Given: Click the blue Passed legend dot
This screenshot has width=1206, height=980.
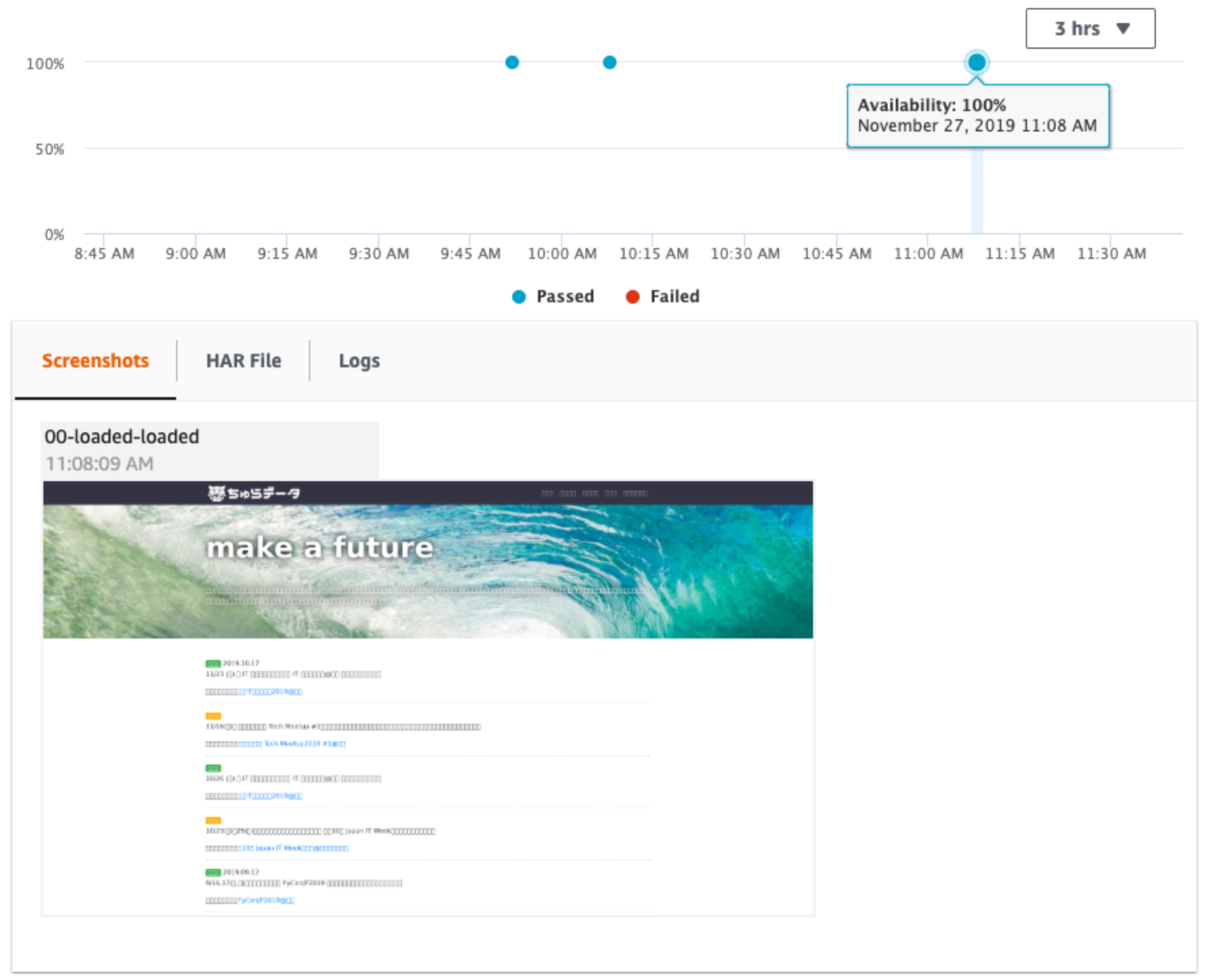Looking at the screenshot, I should click(x=519, y=297).
